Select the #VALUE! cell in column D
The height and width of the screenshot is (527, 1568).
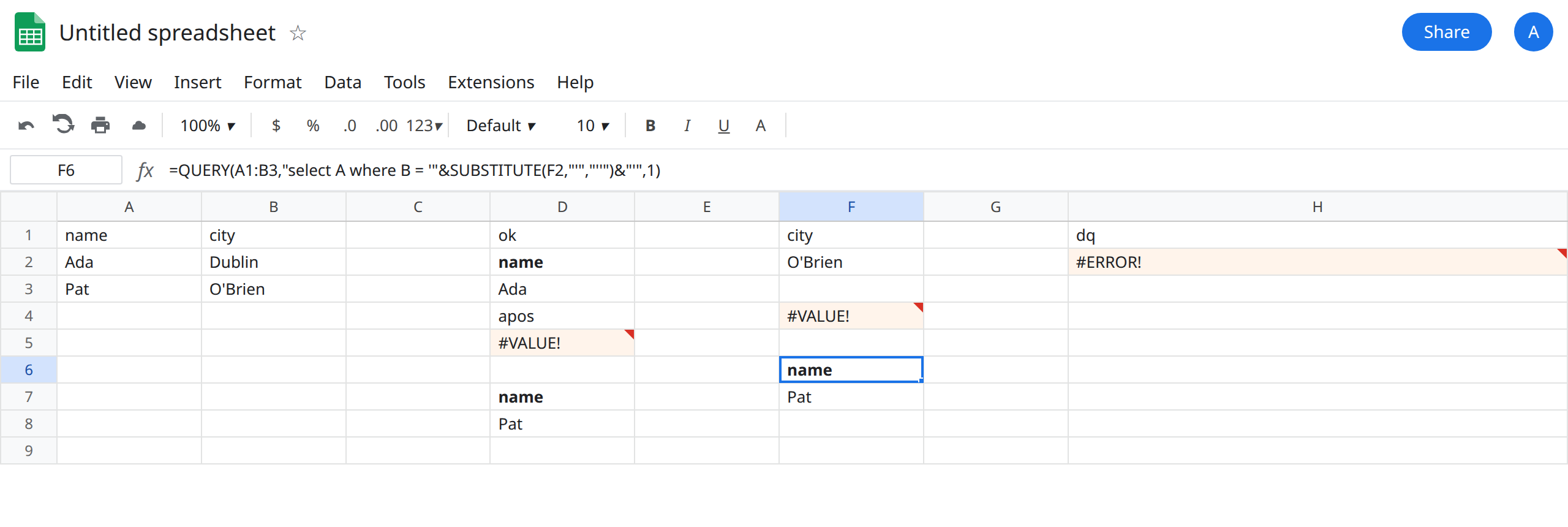point(562,343)
